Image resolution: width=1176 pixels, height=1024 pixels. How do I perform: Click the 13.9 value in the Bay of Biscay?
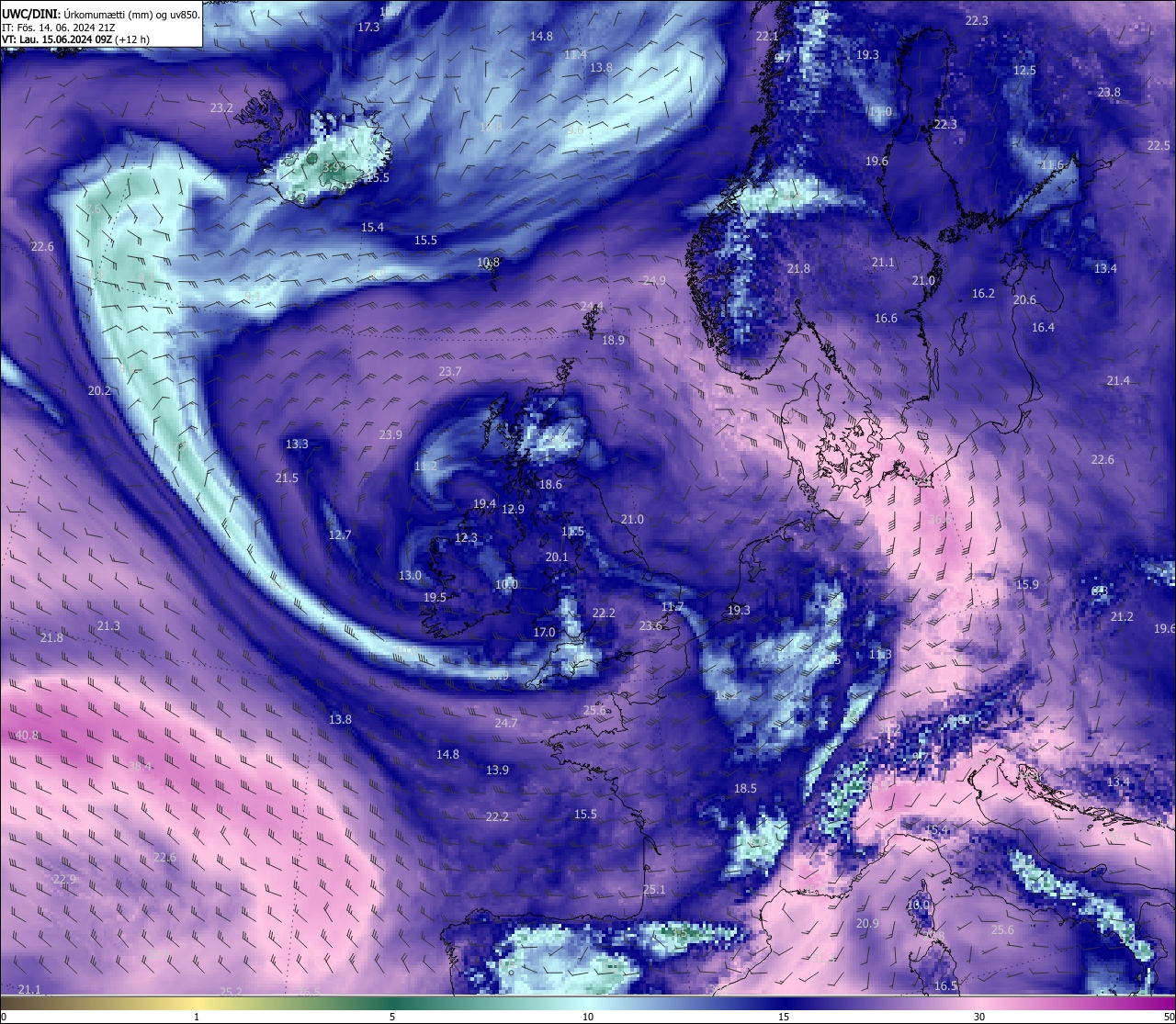pos(497,771)
